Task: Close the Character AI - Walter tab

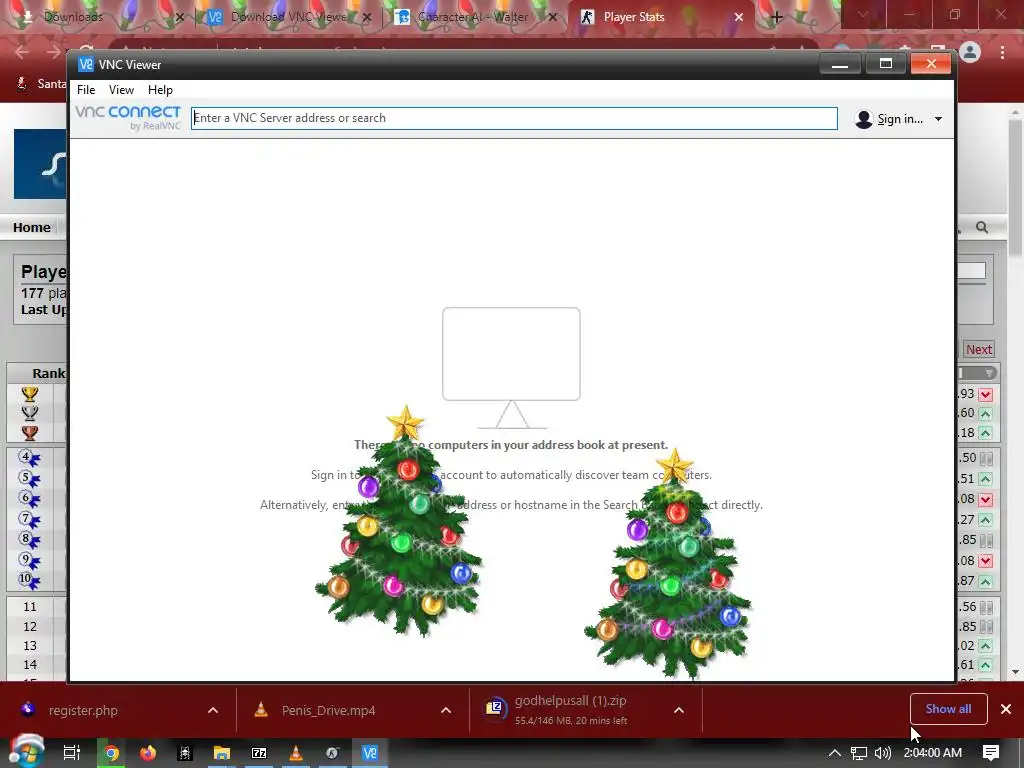Action: tap(552, 17)
